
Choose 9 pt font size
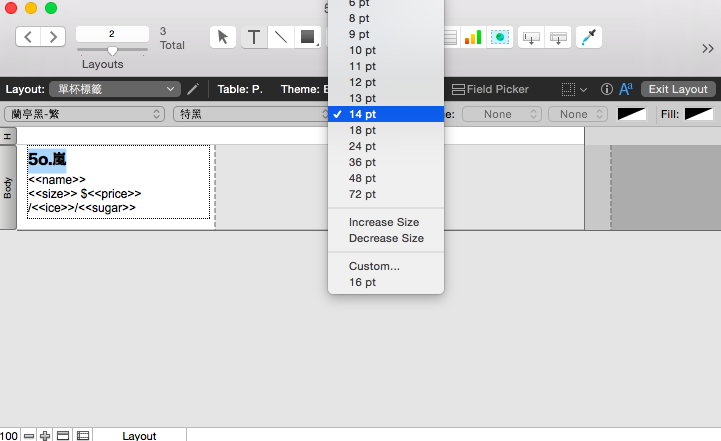coord(386,34)
